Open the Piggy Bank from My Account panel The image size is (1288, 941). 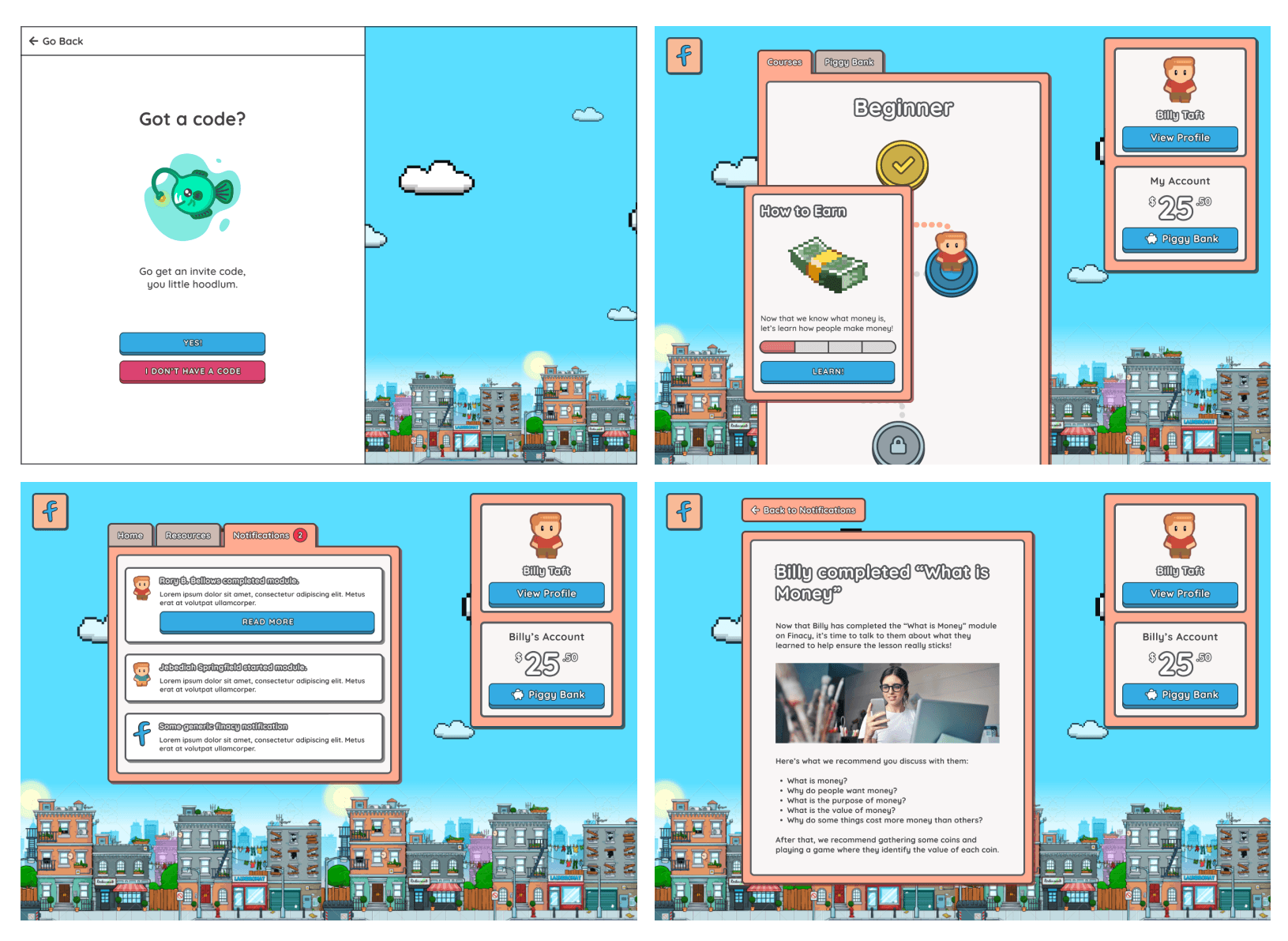1179,239
